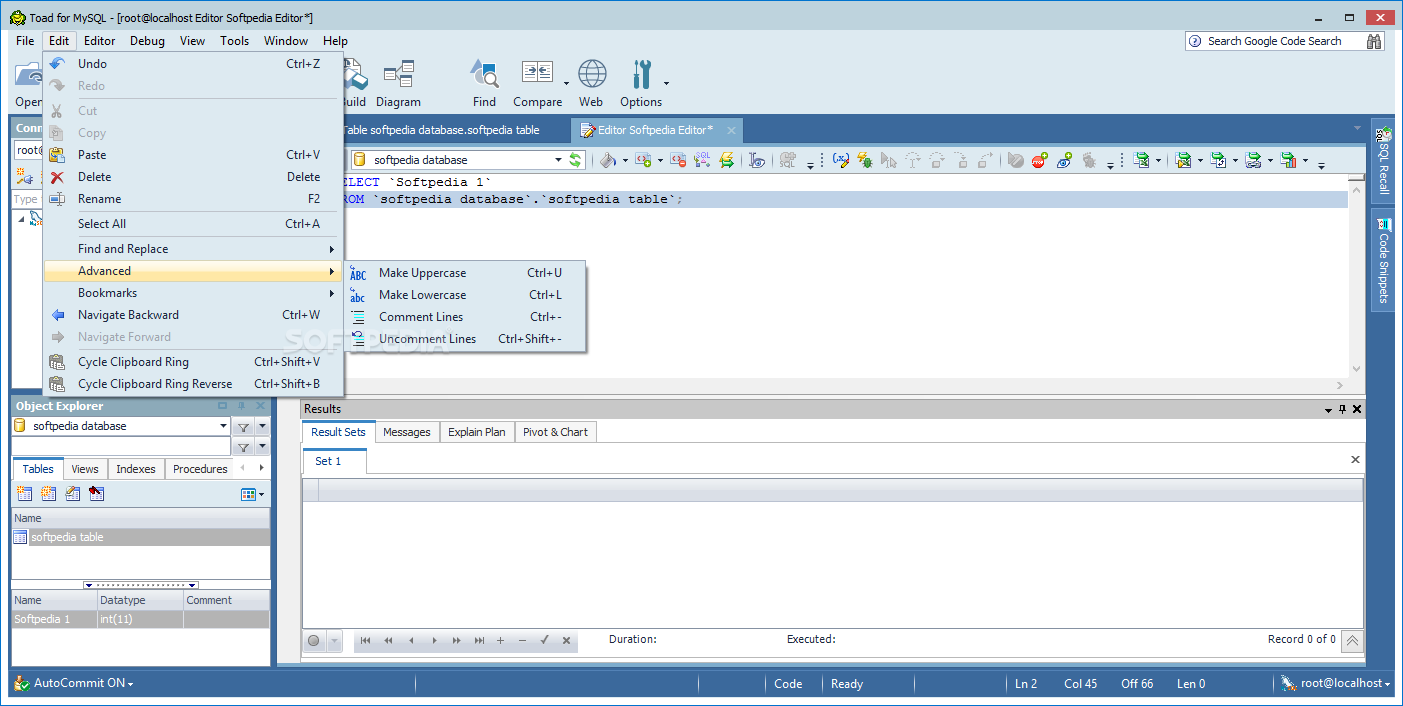
Task: Switch to the Views tab
Action: pyautogui.click(x=85, y=469)
